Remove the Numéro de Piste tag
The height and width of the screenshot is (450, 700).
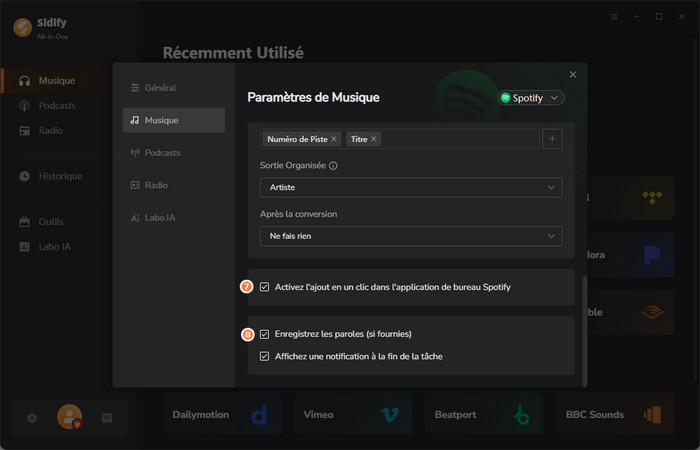334,139
